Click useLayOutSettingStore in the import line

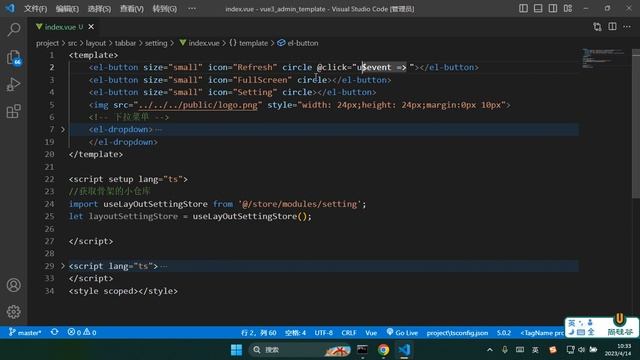[155, 204]
